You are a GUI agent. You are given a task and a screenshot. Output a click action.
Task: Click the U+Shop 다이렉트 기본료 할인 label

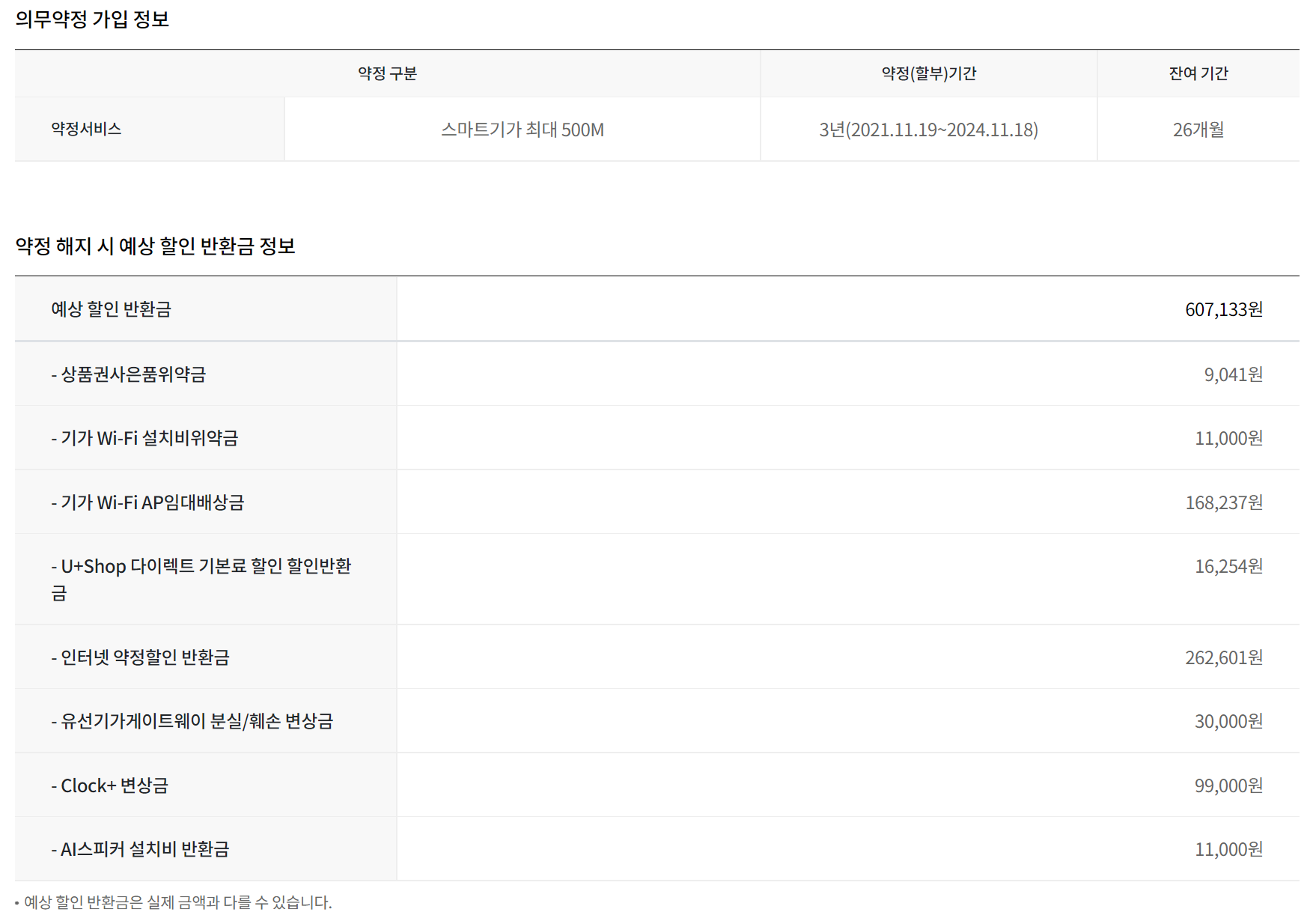[x=201, y=567]
